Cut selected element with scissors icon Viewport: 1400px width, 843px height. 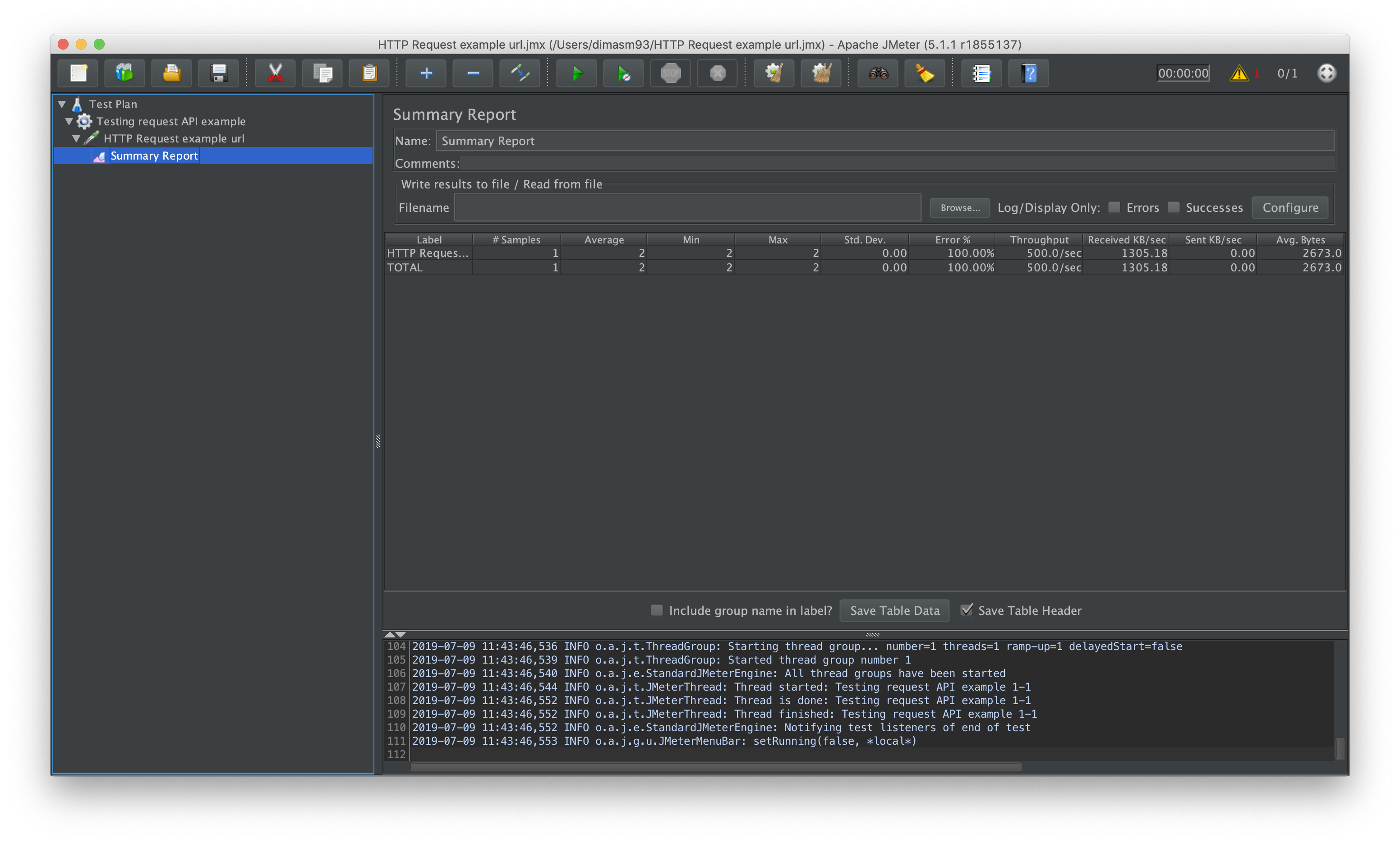[x=276, y=73]
